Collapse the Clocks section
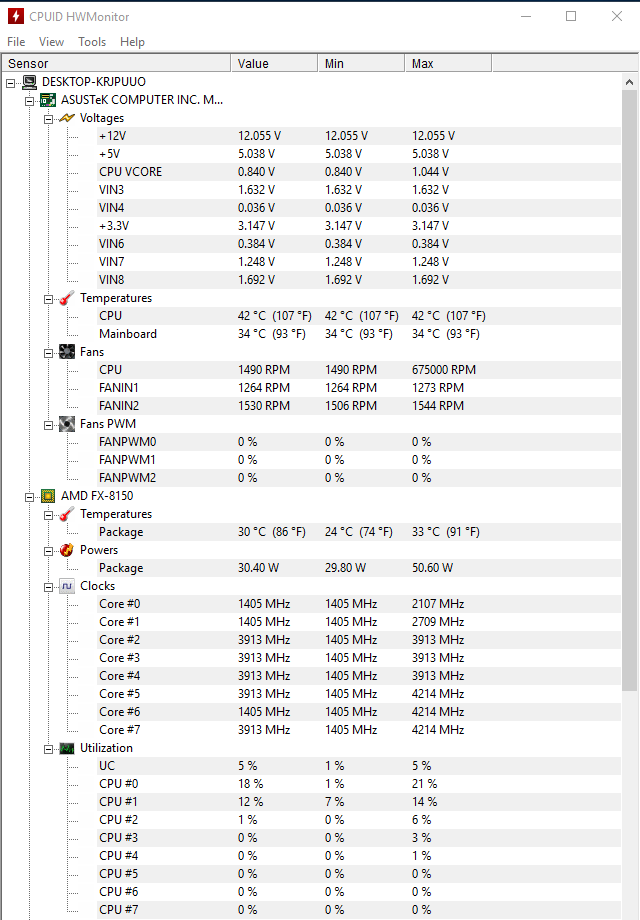 (x=49, y=587)
